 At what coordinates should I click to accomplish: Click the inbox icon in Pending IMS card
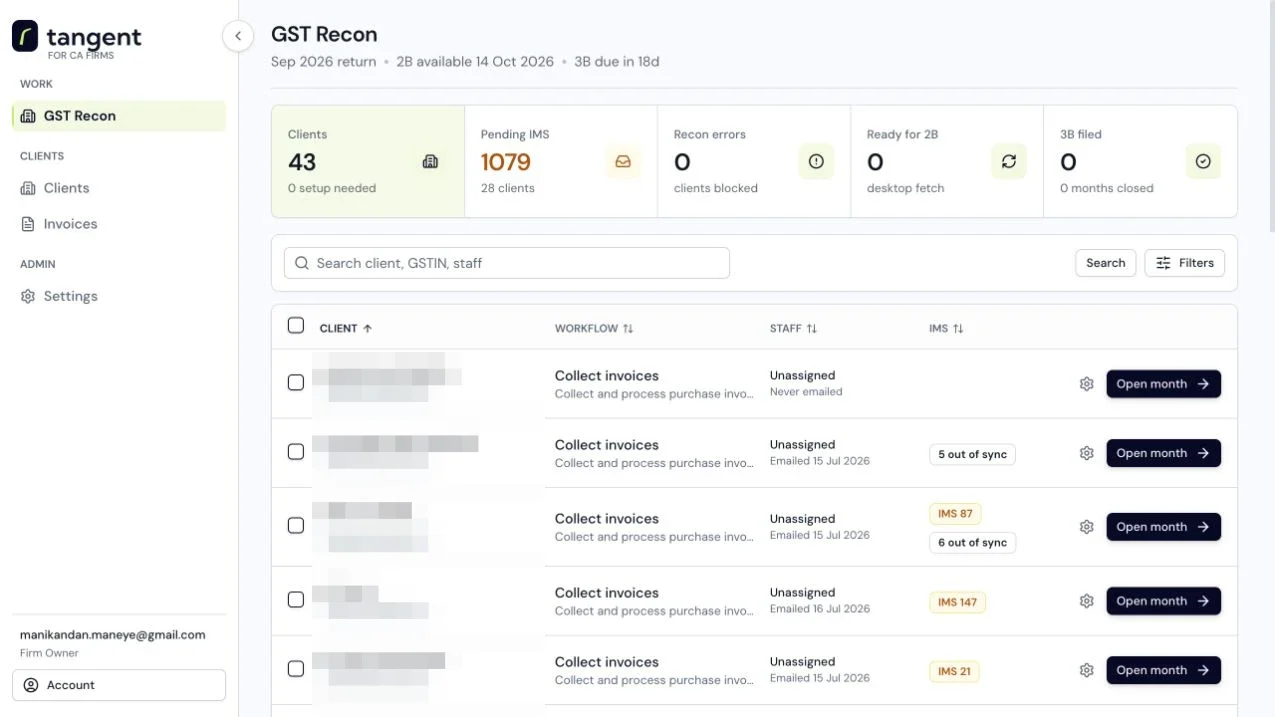coord(623,161)
